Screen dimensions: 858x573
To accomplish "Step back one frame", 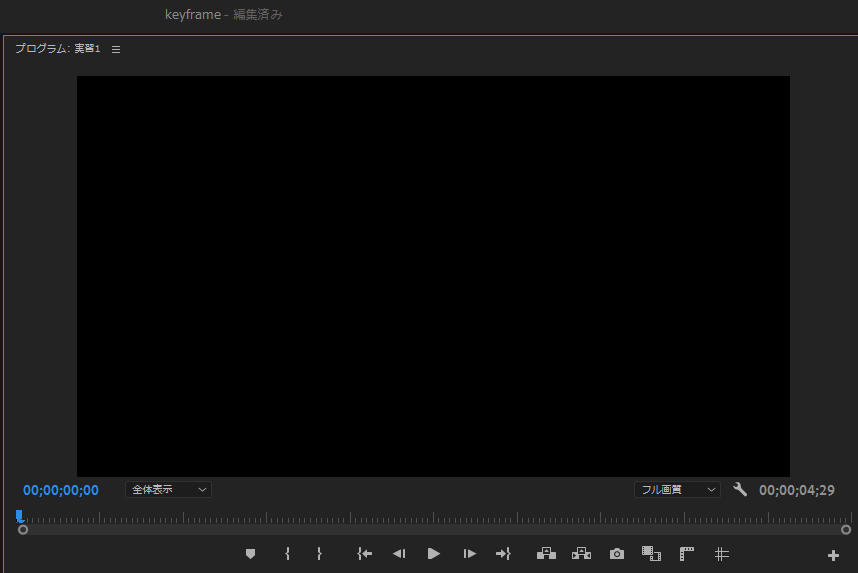I will click(399, 554).
